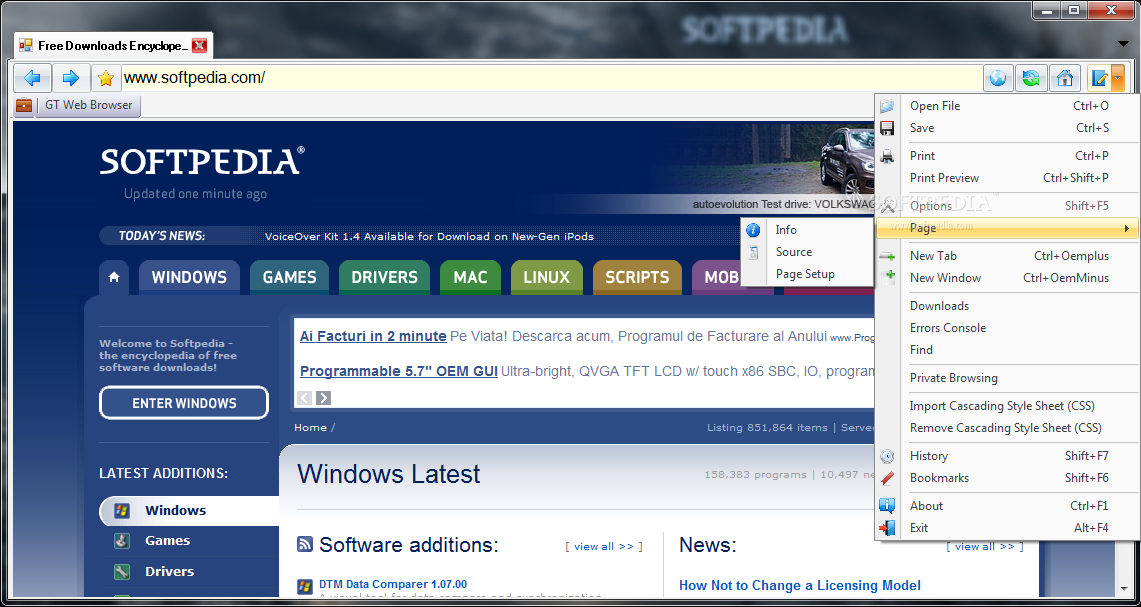This screenshot has height=607, width=1141.
Task: Click the Home house icon in the toolbar
Action: coord(1064,78)
